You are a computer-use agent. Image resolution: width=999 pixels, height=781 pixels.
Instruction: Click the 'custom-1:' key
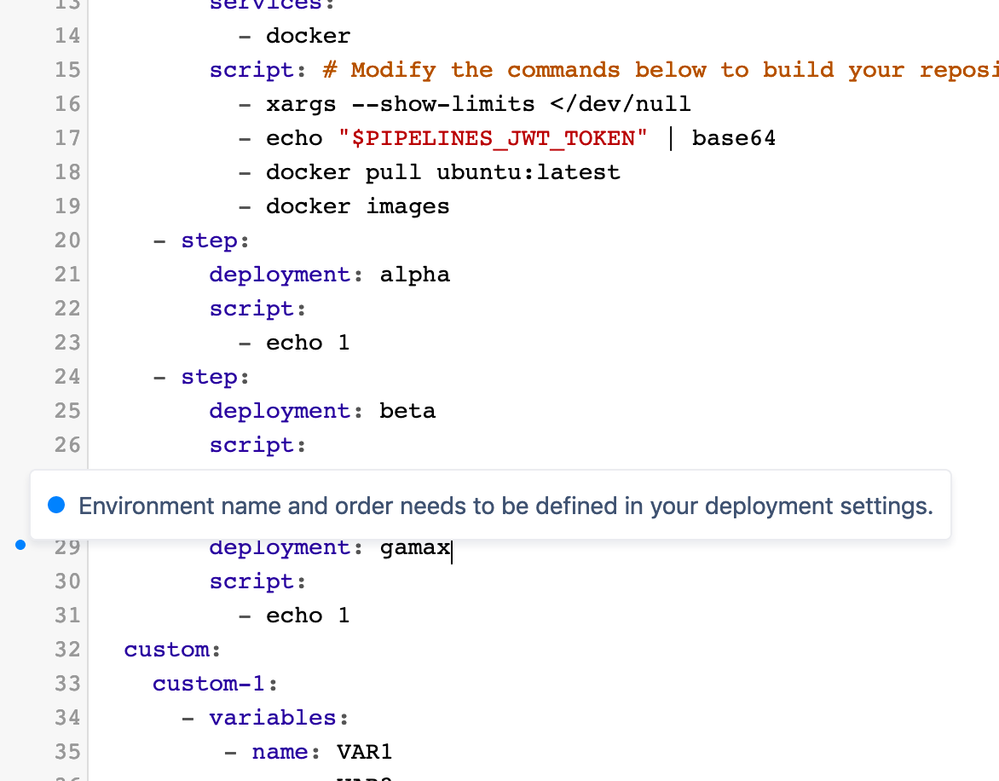point(215,684)
